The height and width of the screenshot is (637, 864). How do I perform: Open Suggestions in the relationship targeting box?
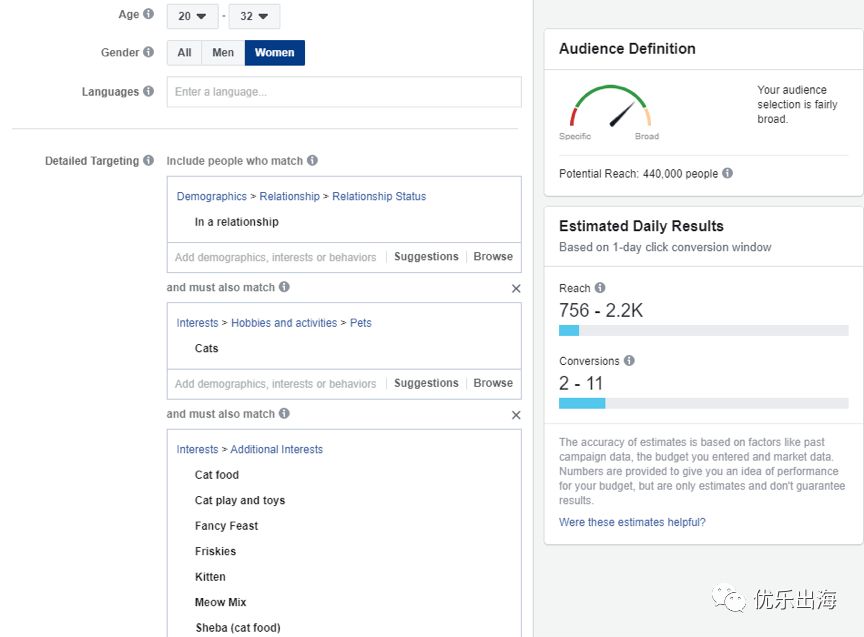point(426,257)
